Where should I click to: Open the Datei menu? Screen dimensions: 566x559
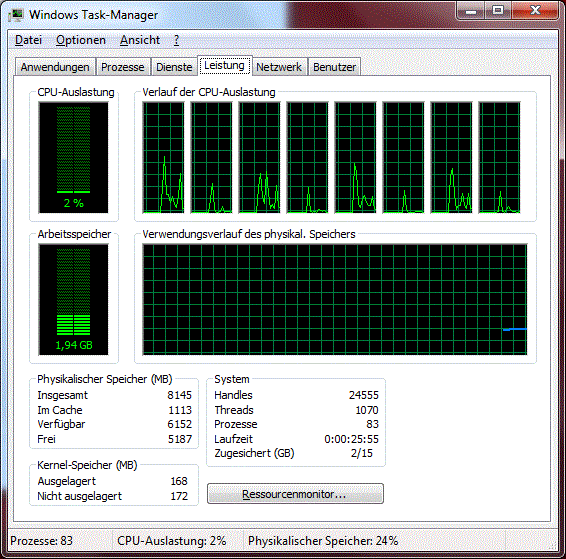click(x=29, y=40)
